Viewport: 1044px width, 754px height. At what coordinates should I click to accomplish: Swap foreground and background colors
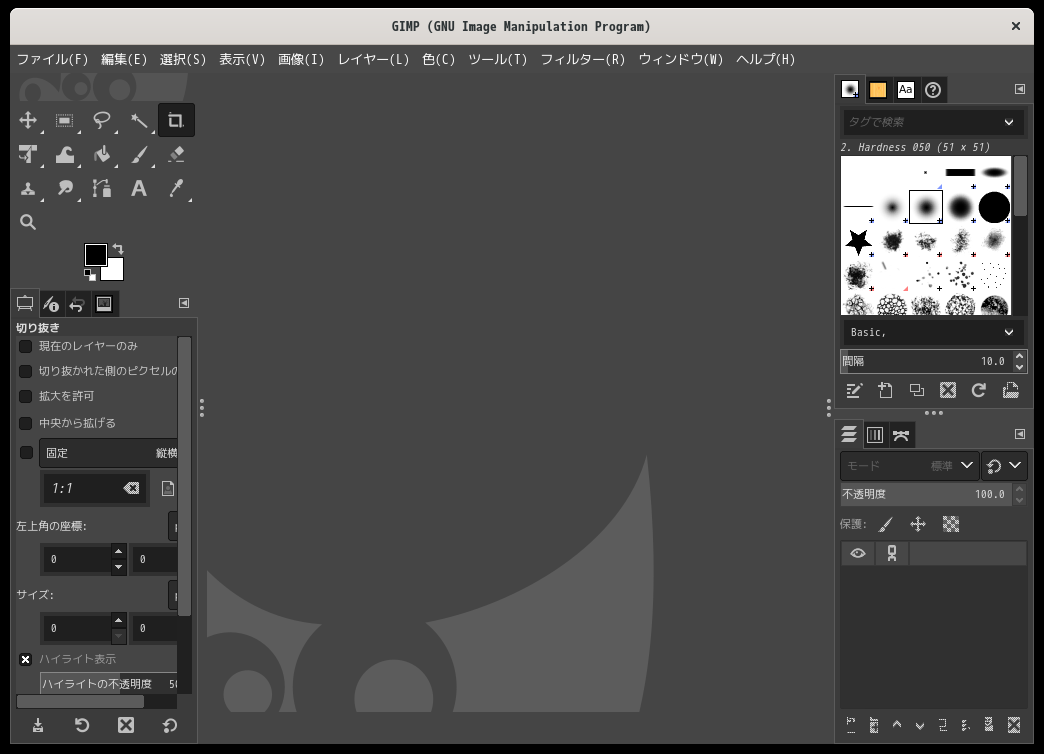click(118, 249)
